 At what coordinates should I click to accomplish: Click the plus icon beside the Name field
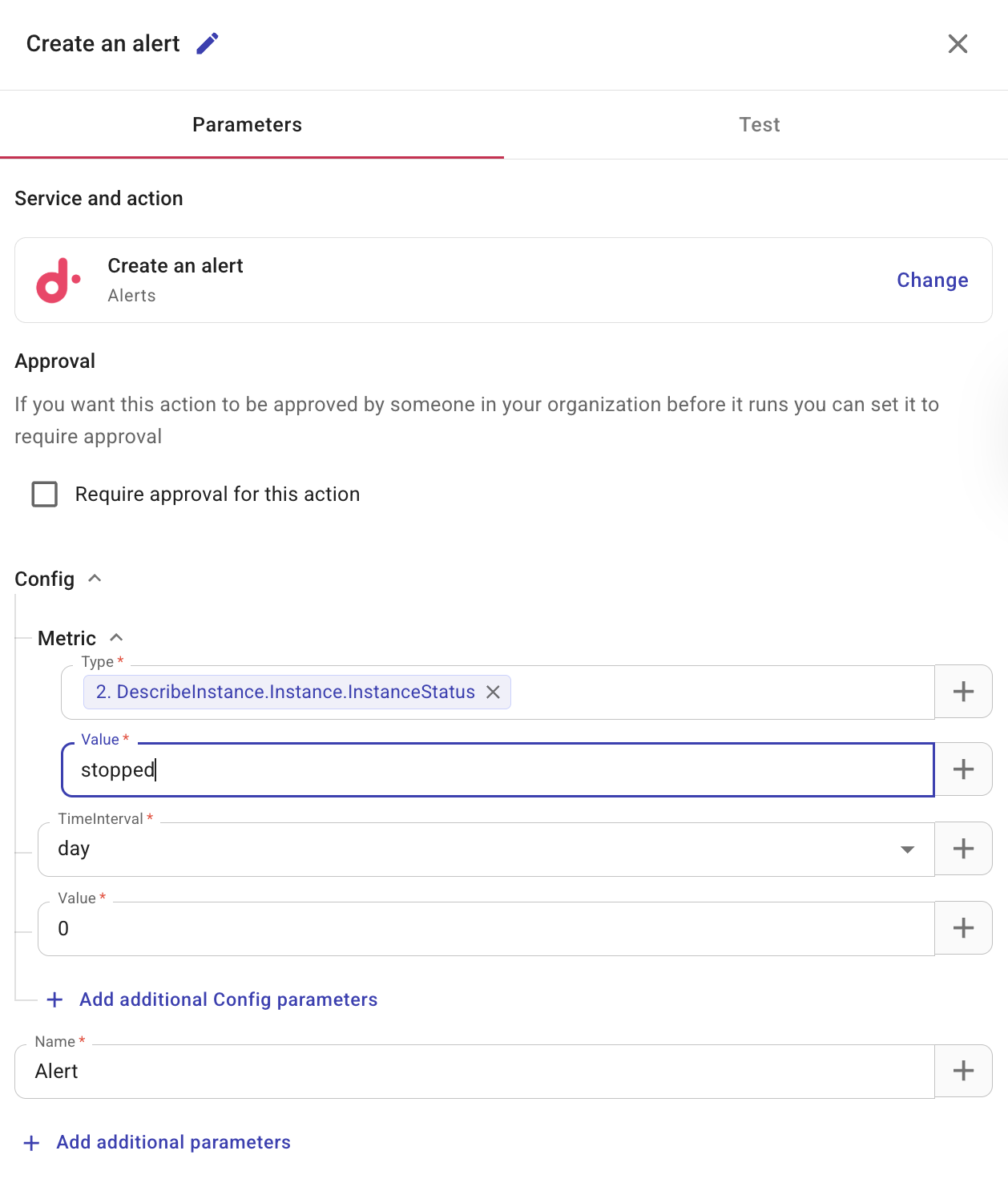tap(963, 1070)
